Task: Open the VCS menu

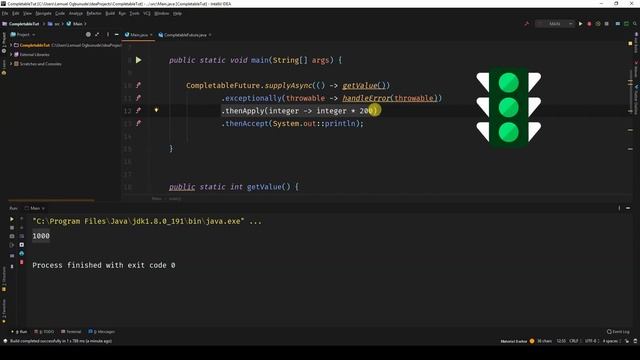Action: [147, 13]
